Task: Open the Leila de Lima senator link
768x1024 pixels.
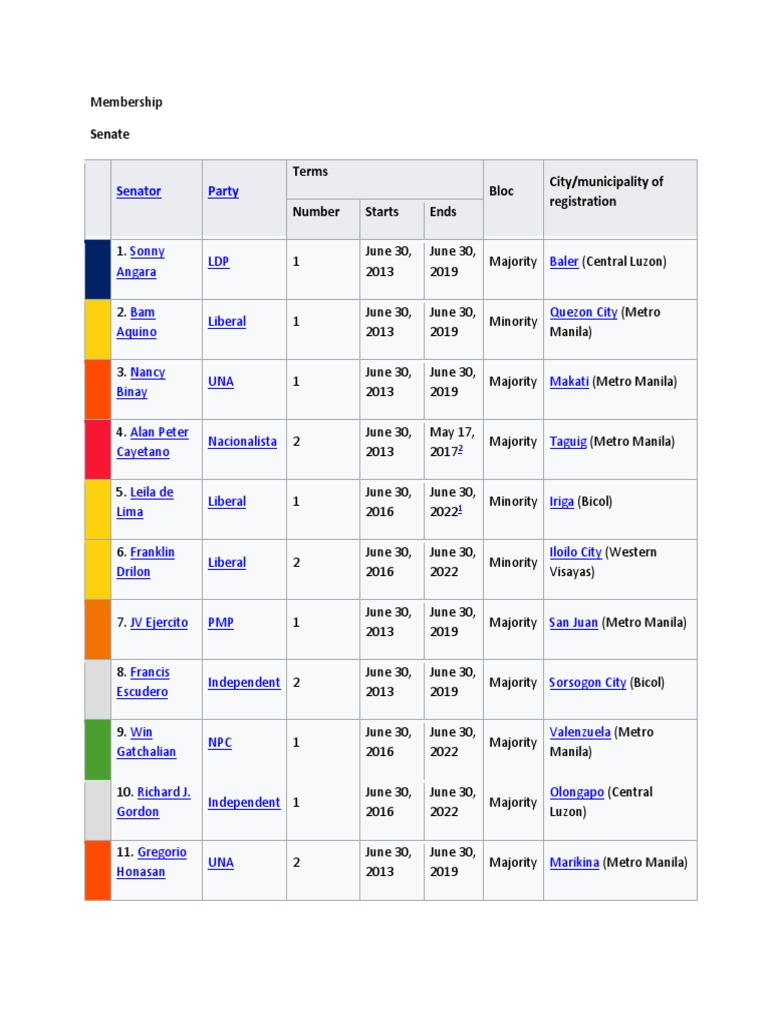Action: (x=145, y=502)
